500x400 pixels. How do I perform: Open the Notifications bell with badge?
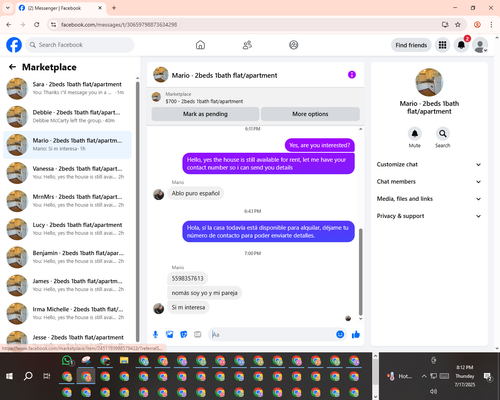tap(462, 45)
